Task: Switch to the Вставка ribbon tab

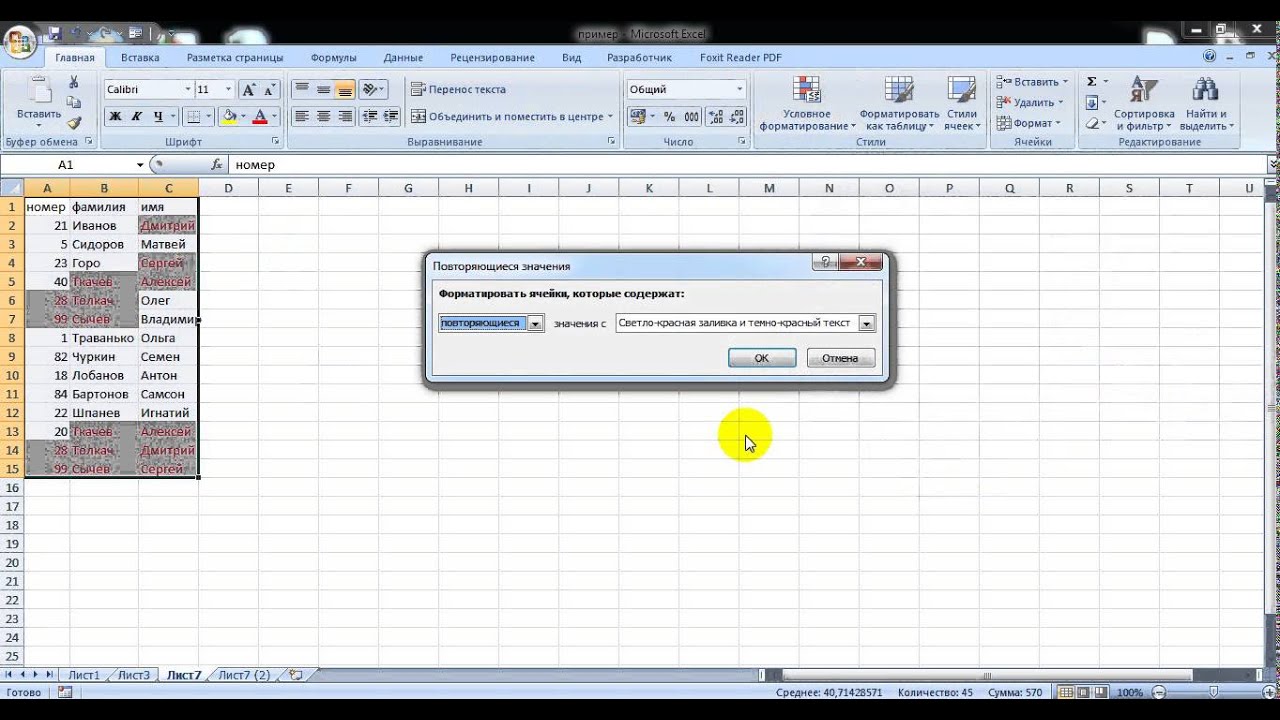Action: pos(140,58)
